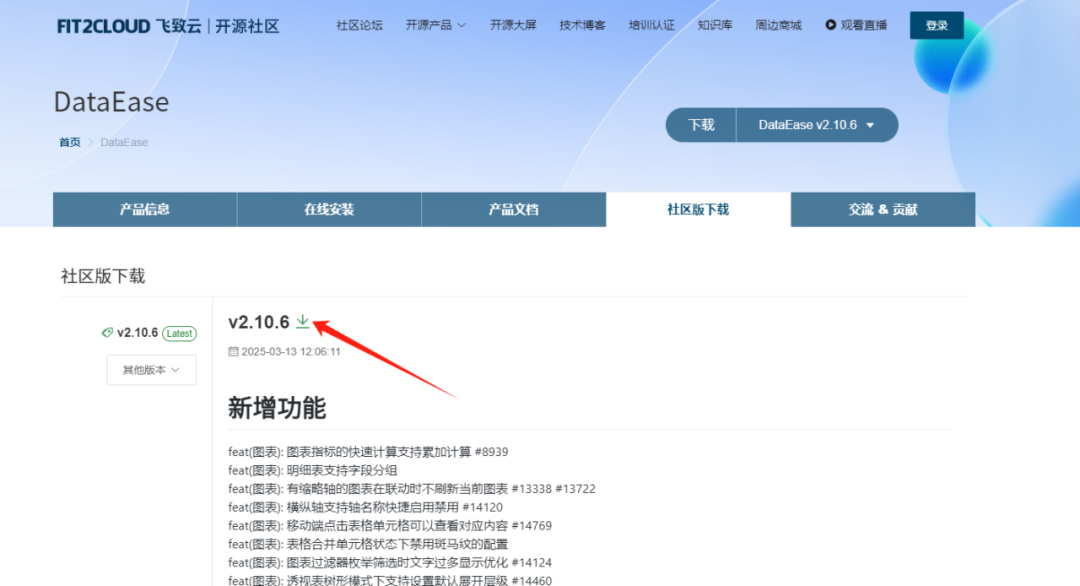The width and height of the screenshot is (1080, 586).
Task: Open the DataEase v2.10.6 version selector
Action: (x=817, y=125)
